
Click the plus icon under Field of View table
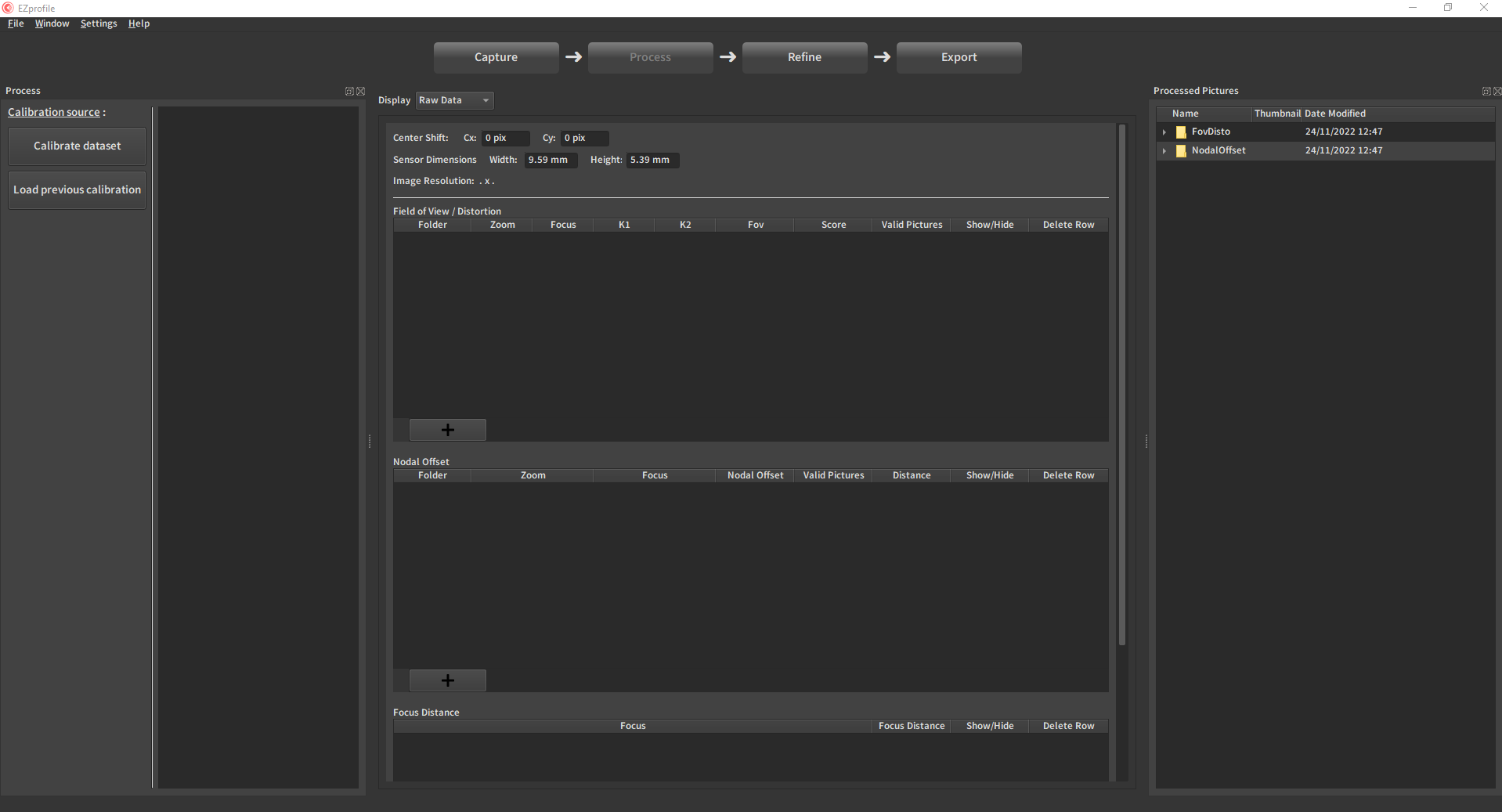pos(447,430)
